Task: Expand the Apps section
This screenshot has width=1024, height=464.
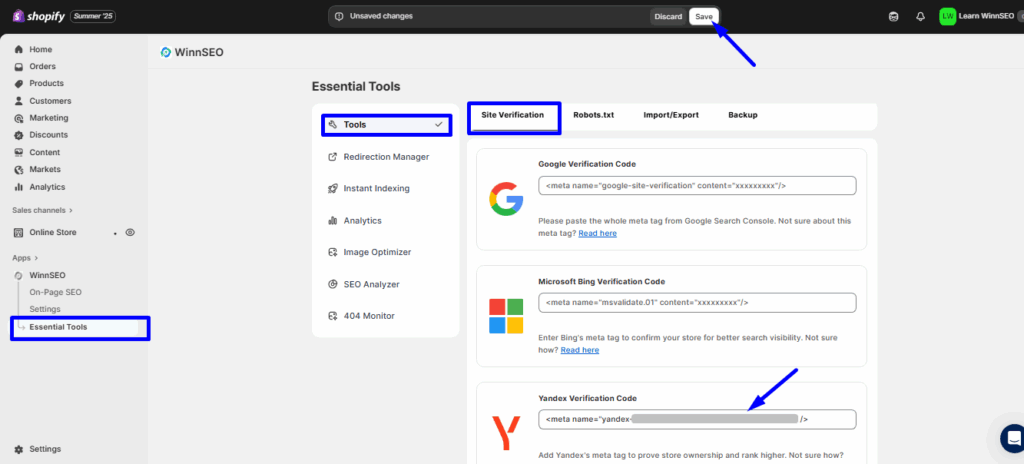Action: tap(25, 258)
